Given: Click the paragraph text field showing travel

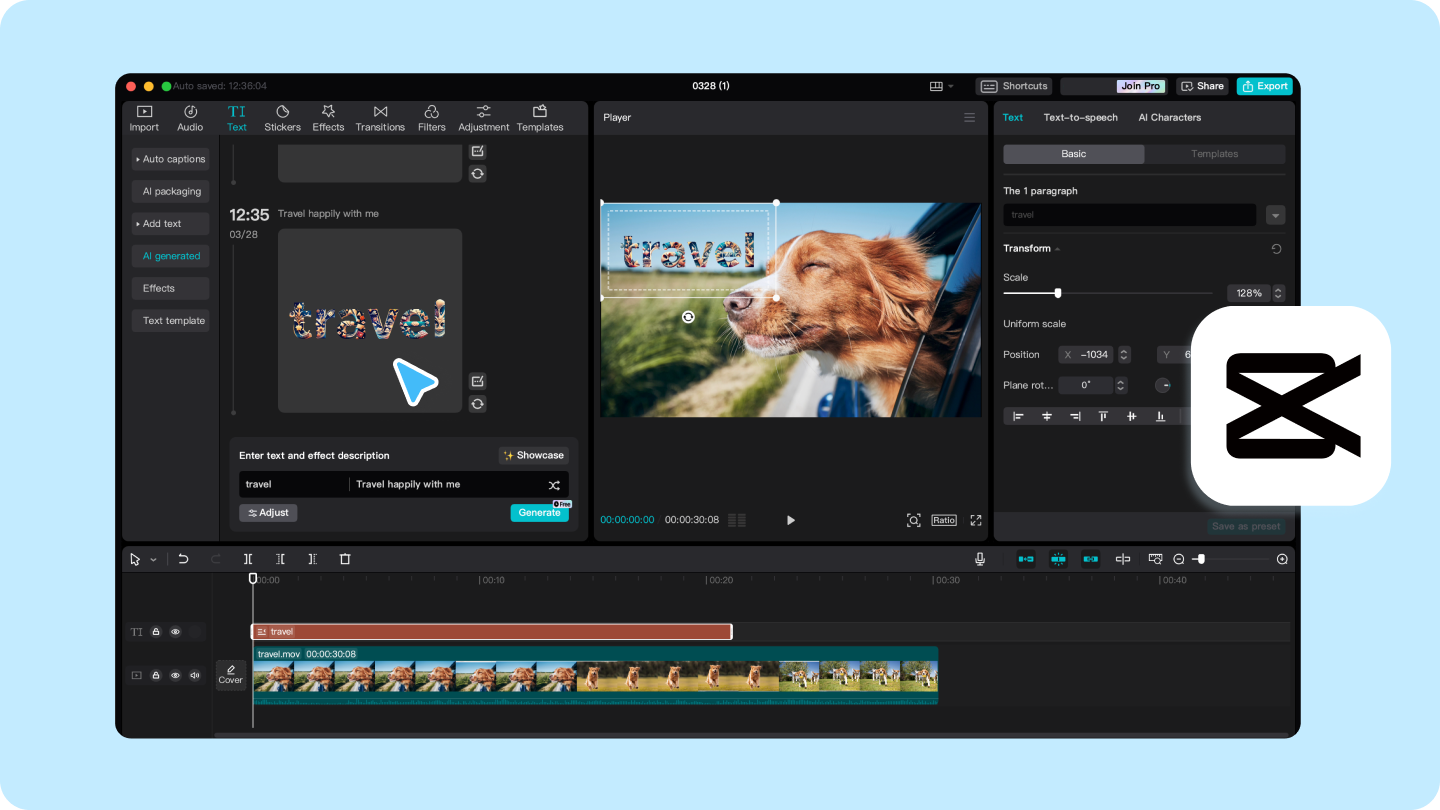Looking at the screenshot, I should 1130,215.
